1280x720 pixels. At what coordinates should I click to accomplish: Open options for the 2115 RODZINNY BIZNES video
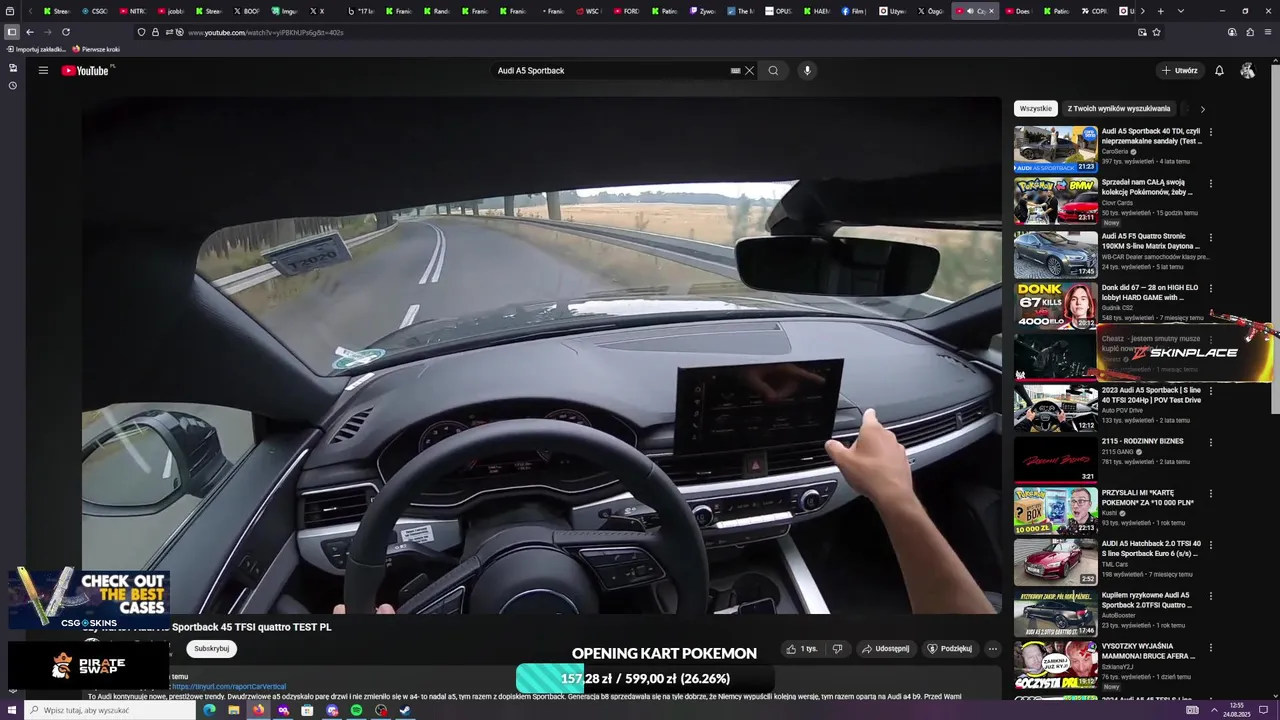point(1211,442)
